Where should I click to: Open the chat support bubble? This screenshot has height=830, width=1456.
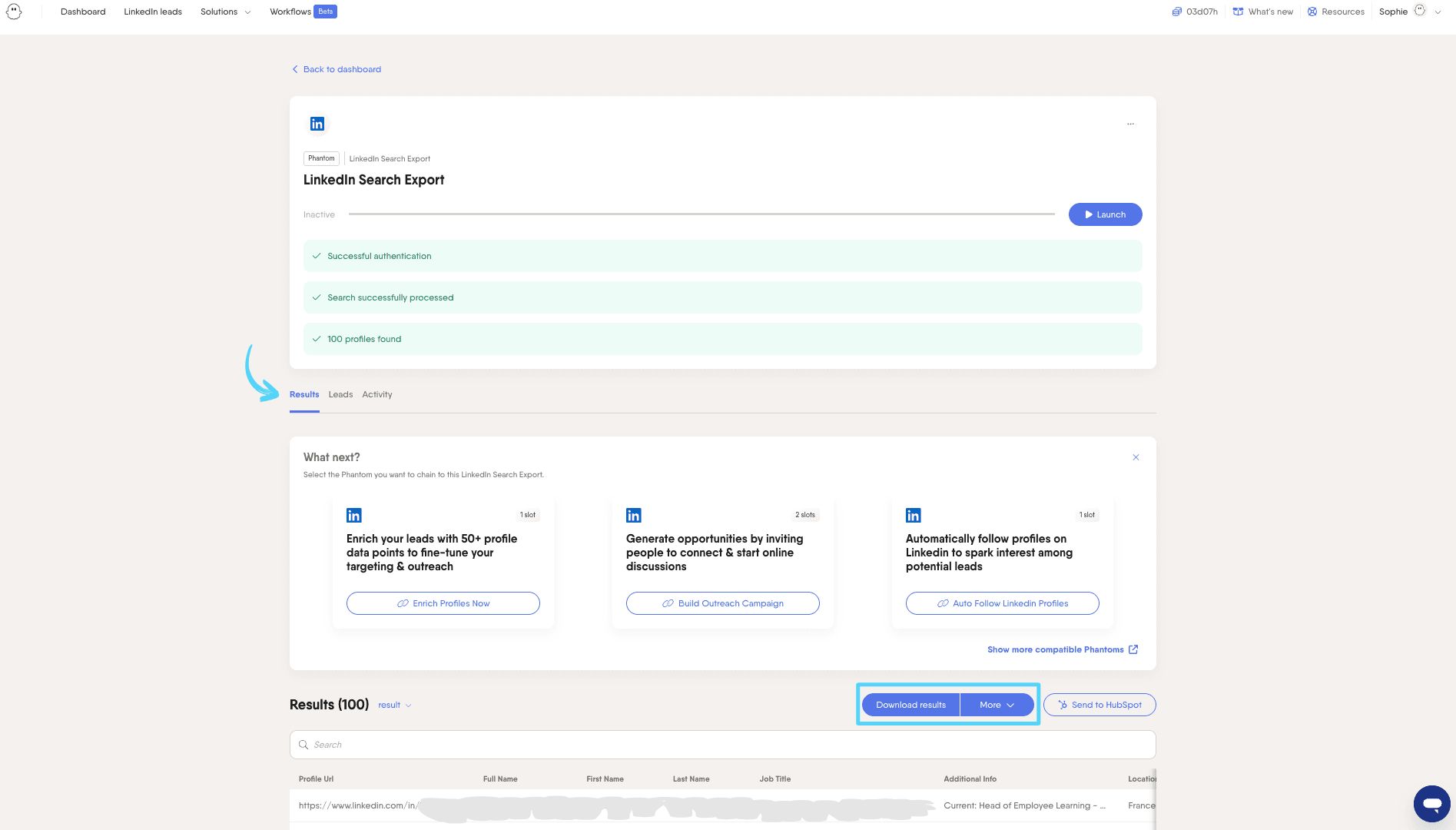click(x=1432, y=804)
